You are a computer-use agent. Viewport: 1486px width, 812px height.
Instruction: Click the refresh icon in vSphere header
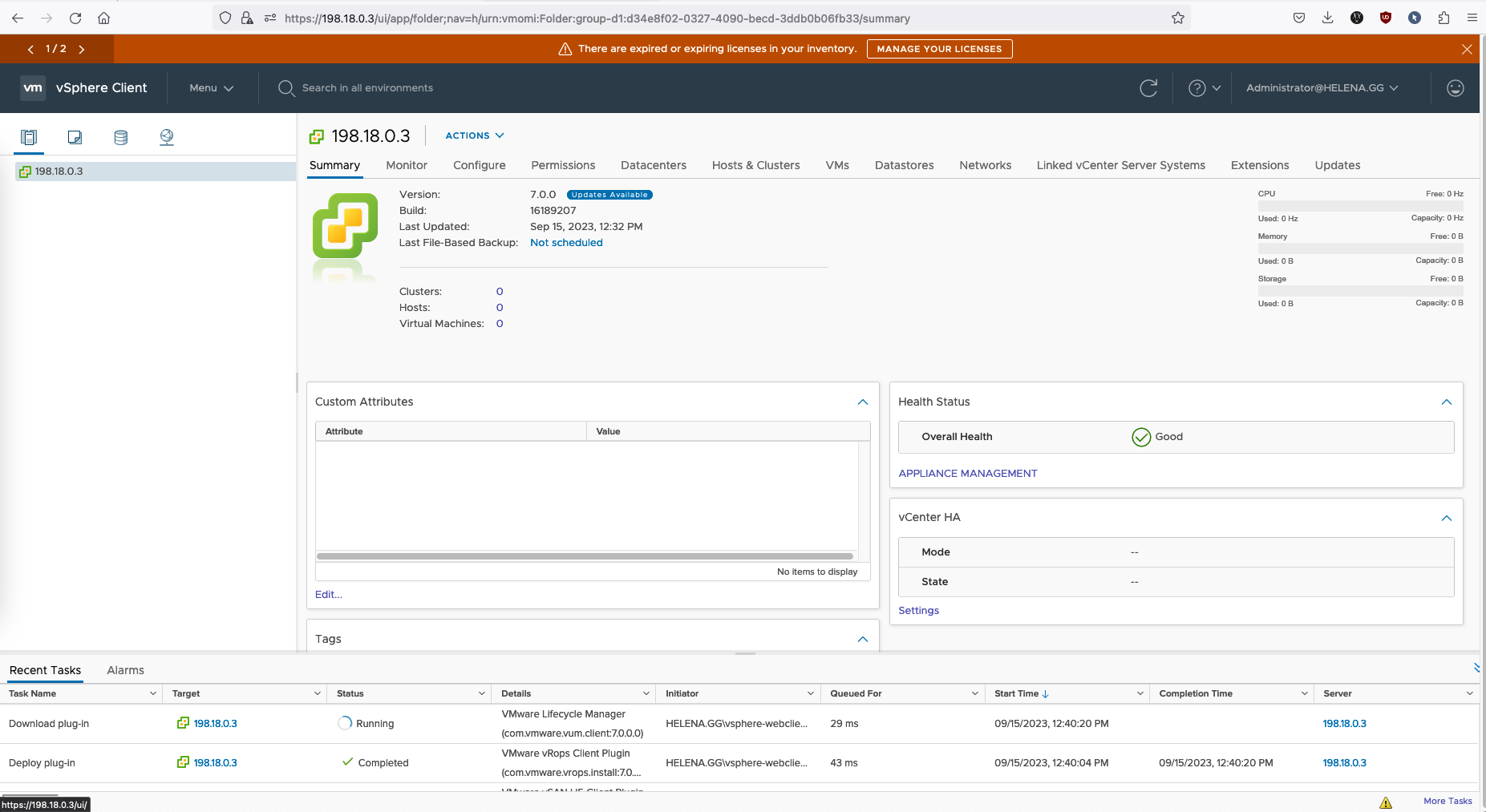[1148, 88]
